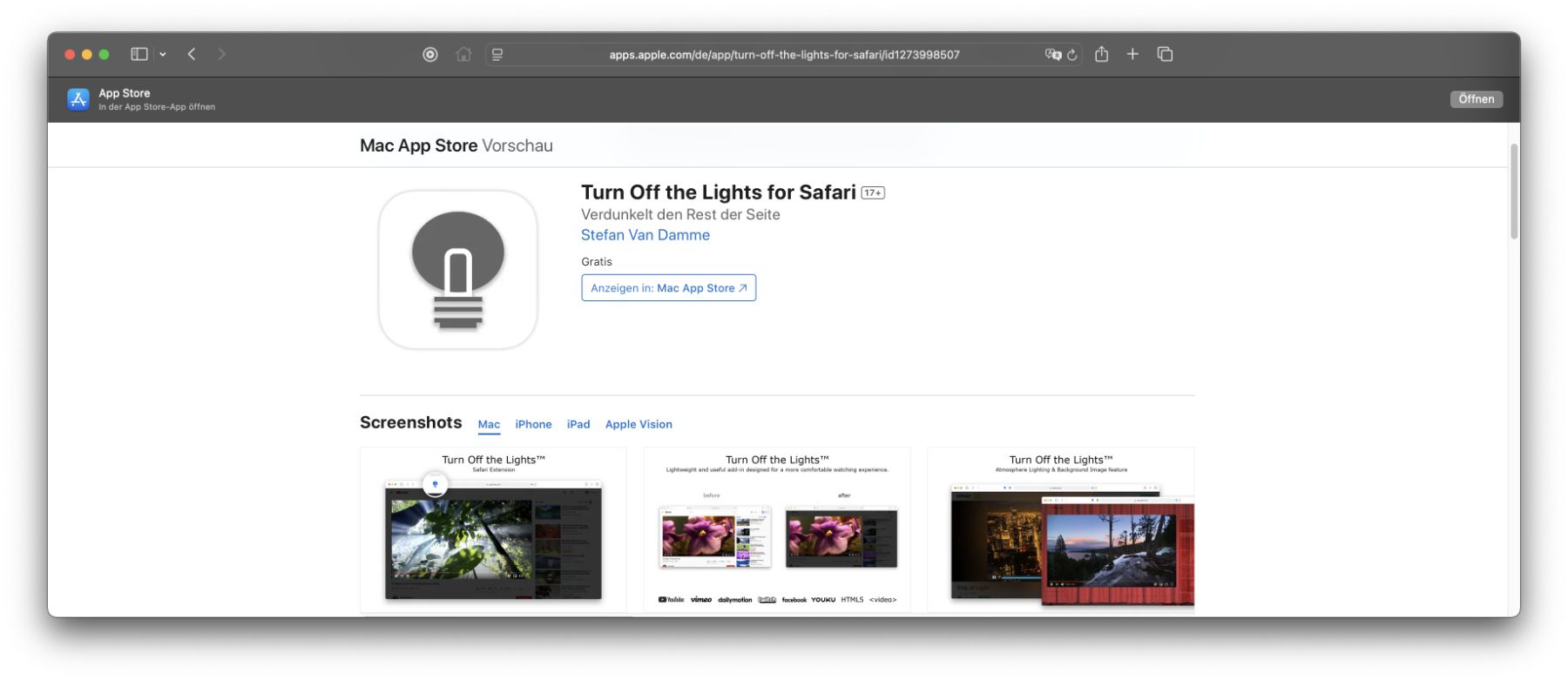Viewport: 1568px width, 680px height.
Task: Click the App Store banner icon
Action: [78, 99]
